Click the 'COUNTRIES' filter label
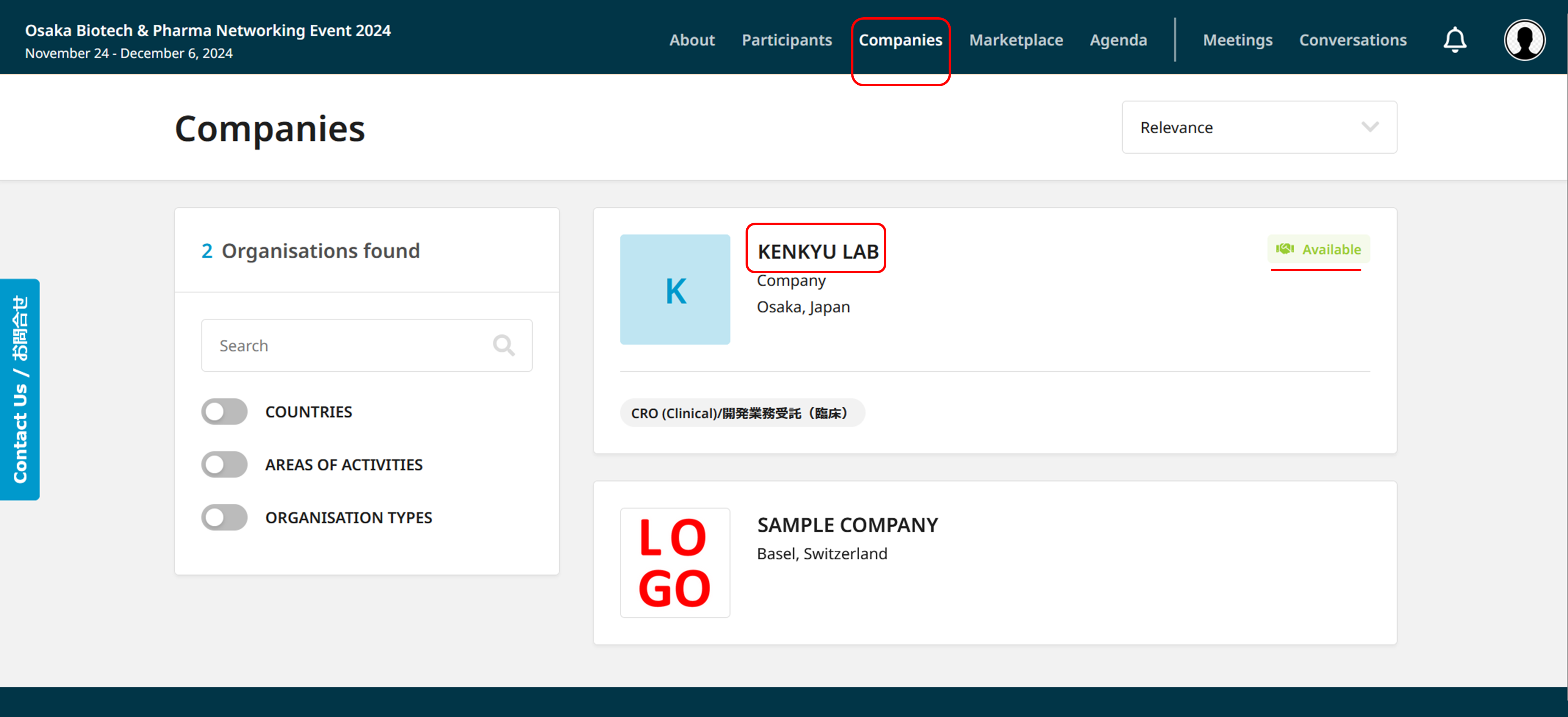 309,412
